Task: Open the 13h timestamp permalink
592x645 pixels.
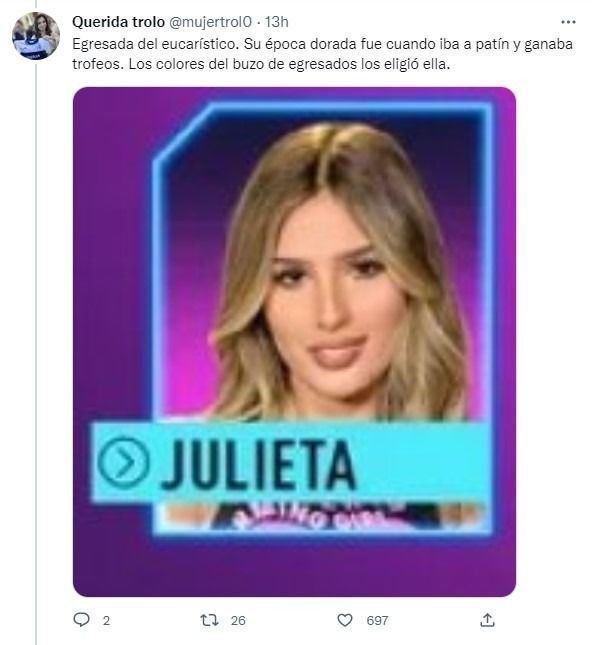Action: 276,22
